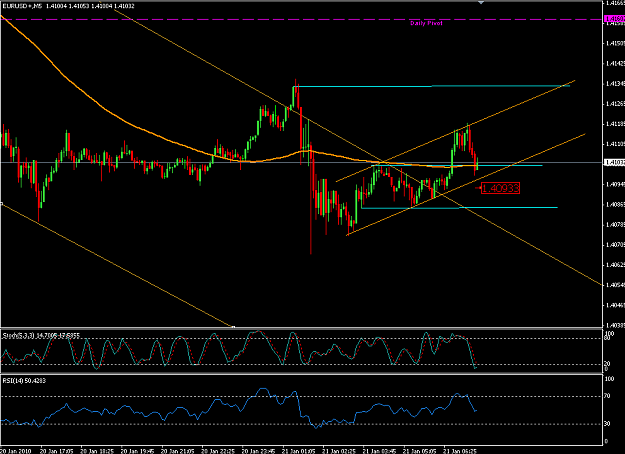The width and height of the screenshot is (625, 454).
Task: Select the red 1.40933 price label box
Action: click(x=500, y=188)
